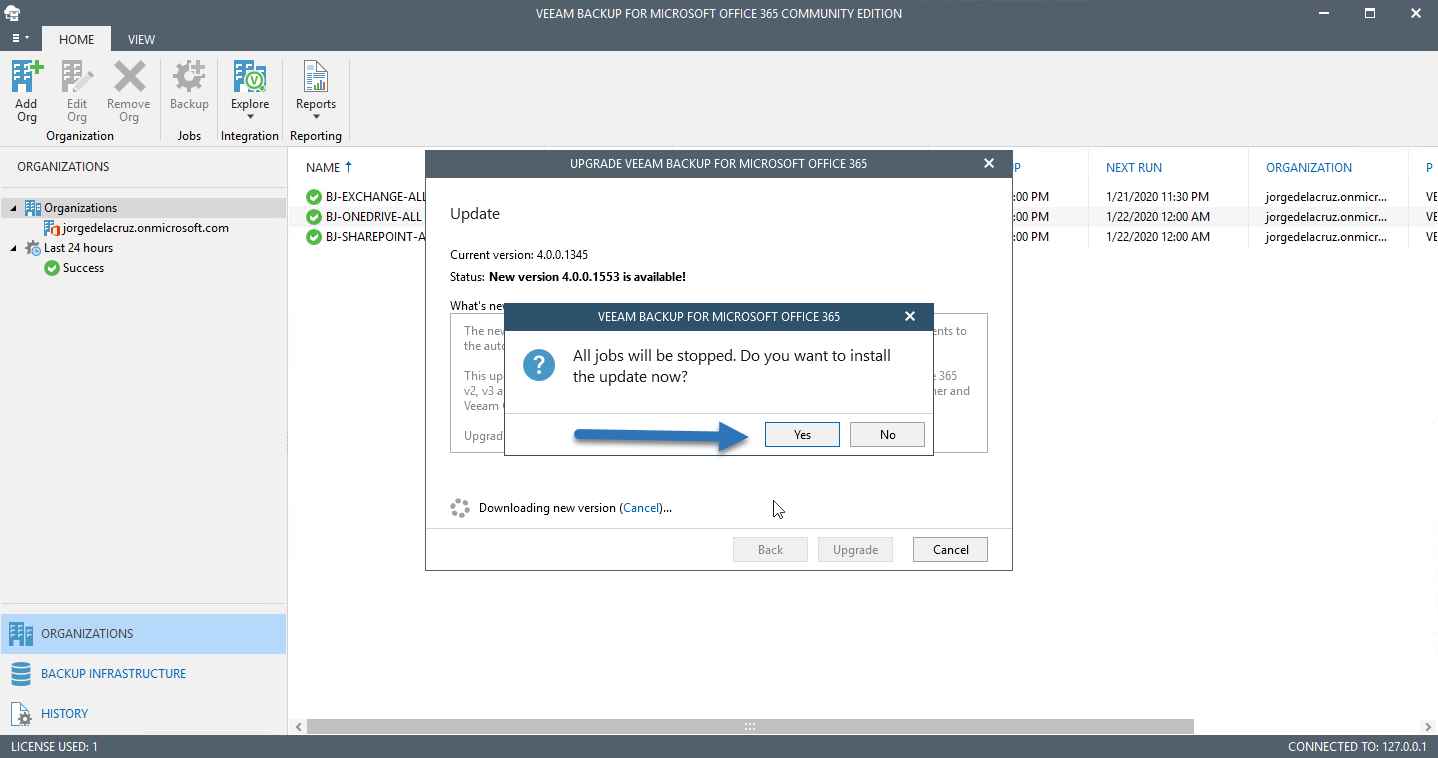Click the blue question mark icon in the dialog
Image resolution: width=1438 pixels, height=758 pixels.
tap(539, 365)
